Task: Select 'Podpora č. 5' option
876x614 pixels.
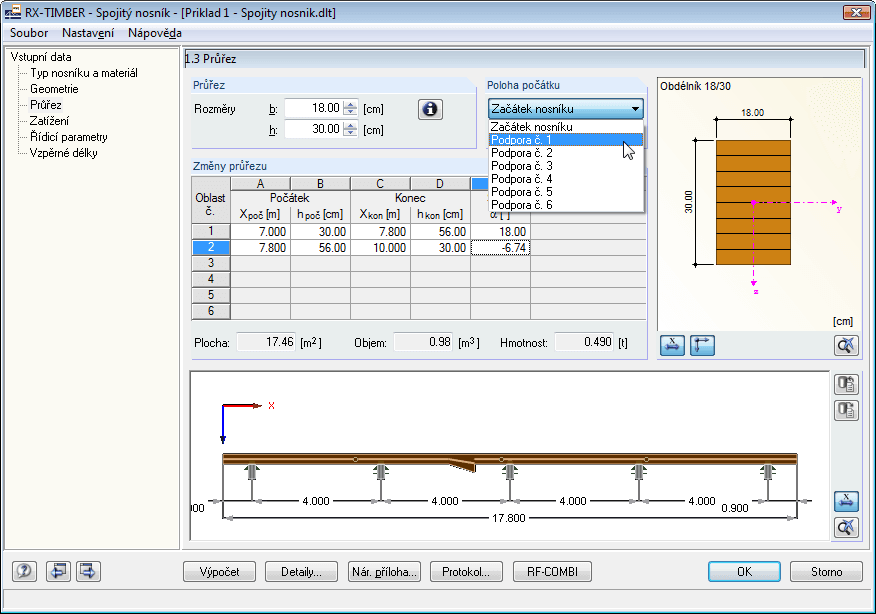Action: coord(566,192)
